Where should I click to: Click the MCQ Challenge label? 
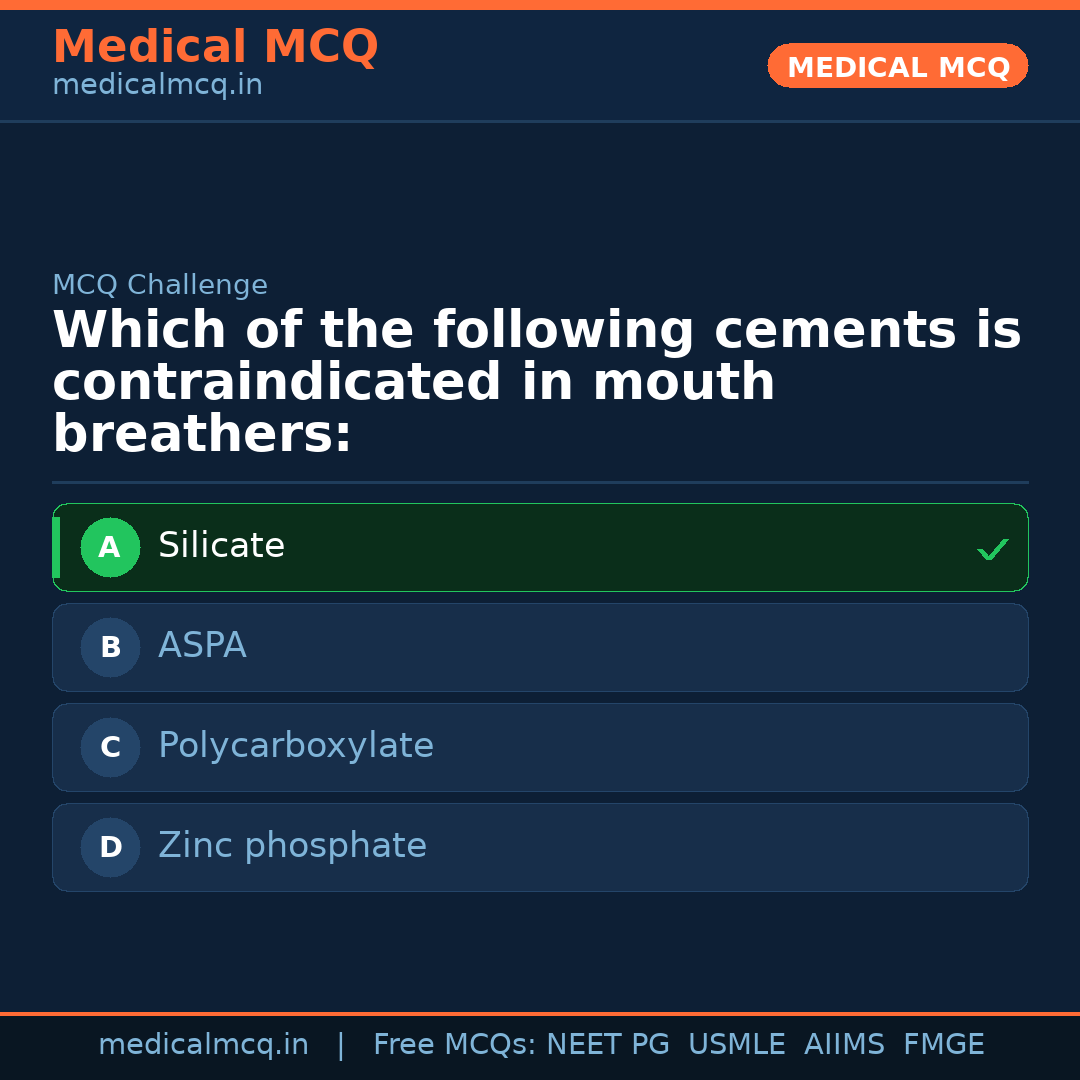[x=160, y=285]
